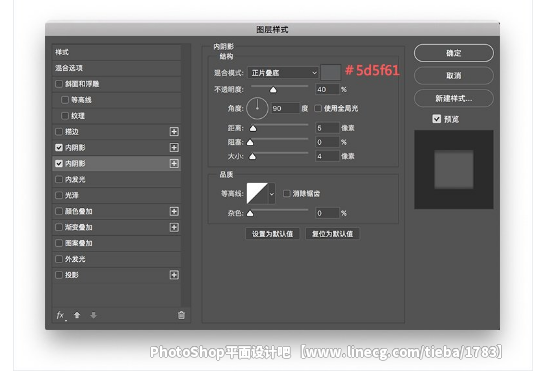558x371 pixels.
Task: Click the 确定 button
Action: tap(454, 53)
